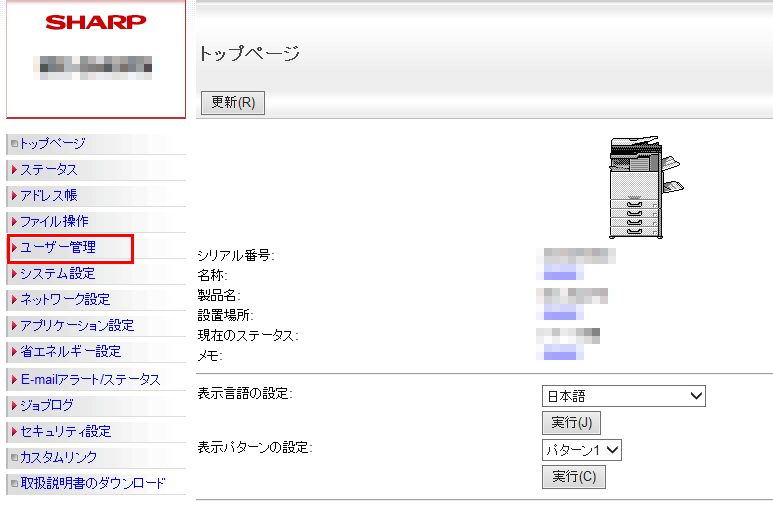
Task: Expand the ステータス menu item
Action: pyautogui.click(x=48, y=170)
